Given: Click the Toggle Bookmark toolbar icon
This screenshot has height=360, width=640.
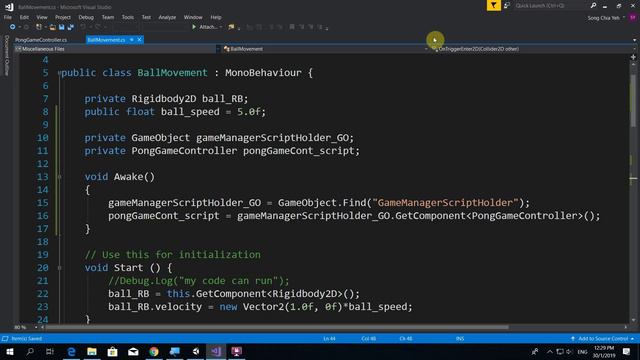Looking at the screenshot, I should coord(292,27).
